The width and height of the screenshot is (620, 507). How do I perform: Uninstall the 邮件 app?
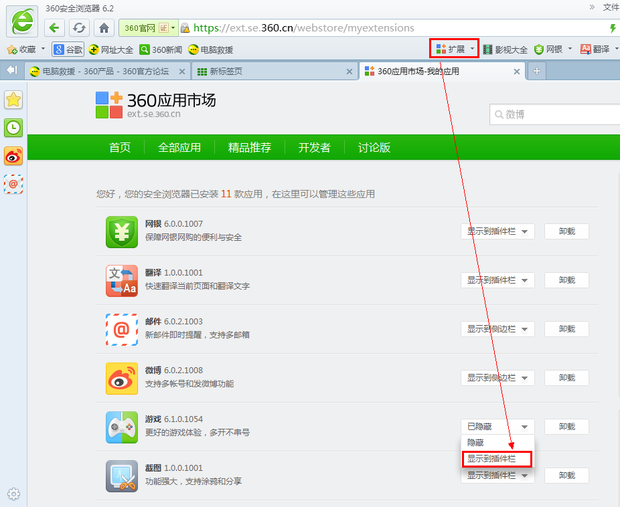(x=567, y=329)
